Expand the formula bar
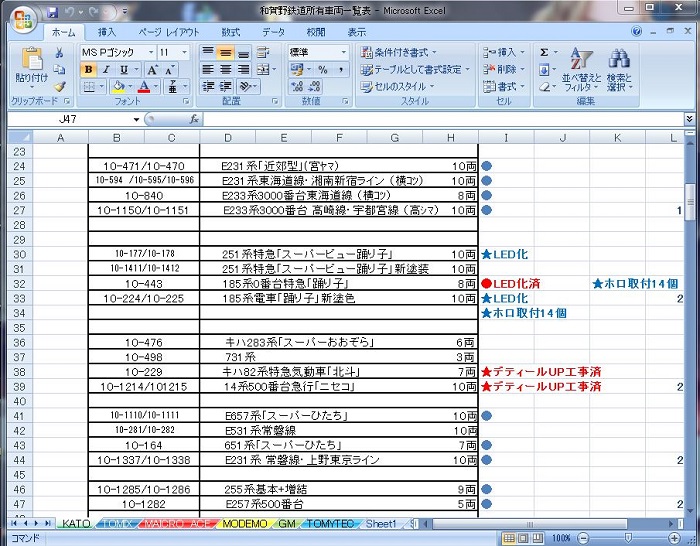 690,119
